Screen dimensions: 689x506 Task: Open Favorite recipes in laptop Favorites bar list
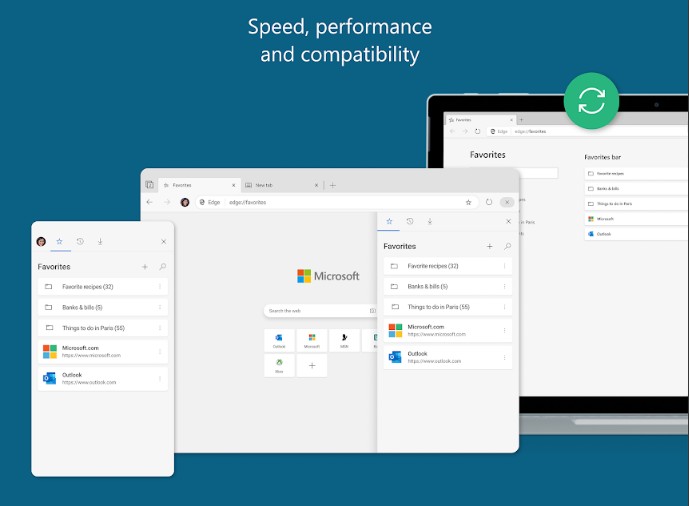(x=636, y=173)
